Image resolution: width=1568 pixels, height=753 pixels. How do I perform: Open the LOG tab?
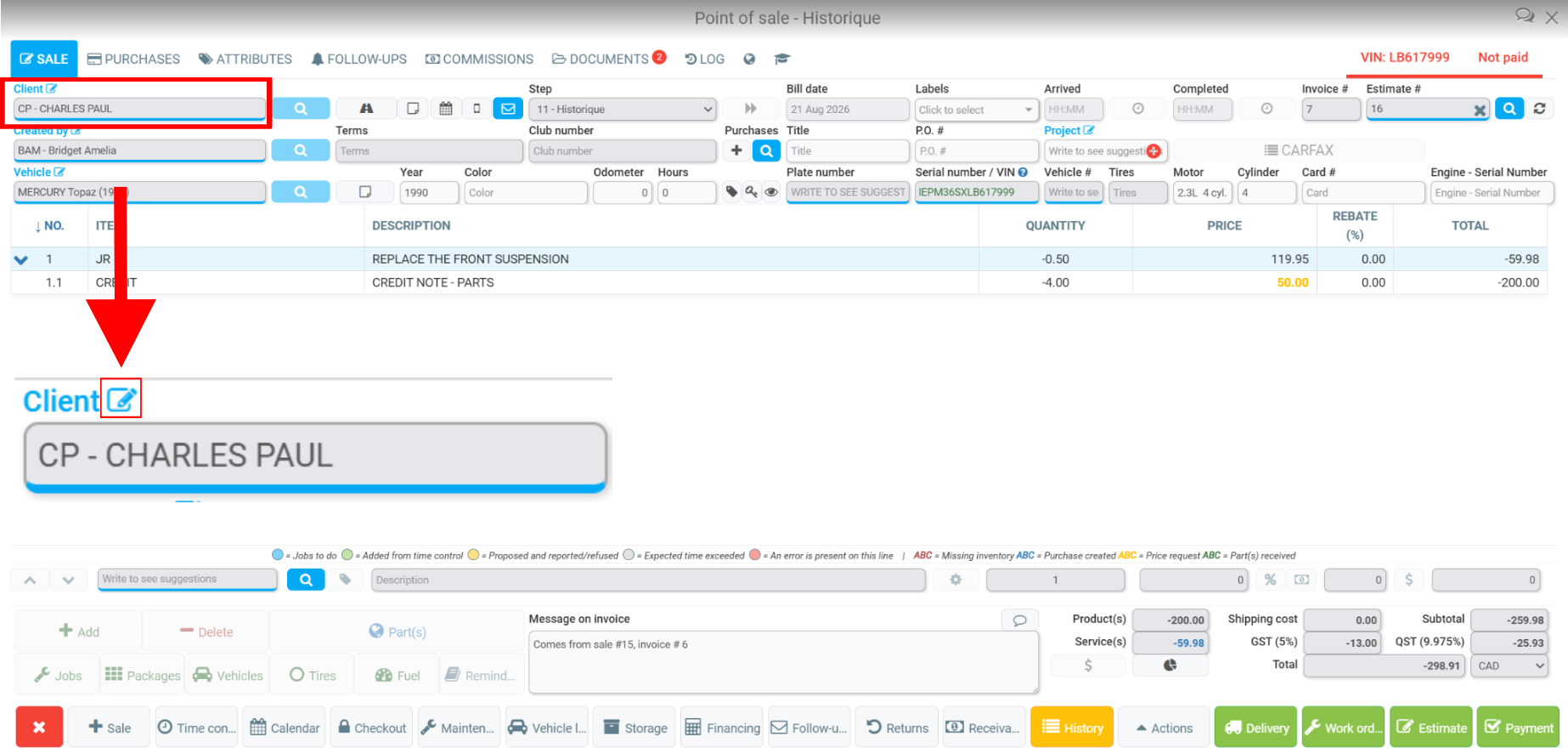click(x=705, y=59)
